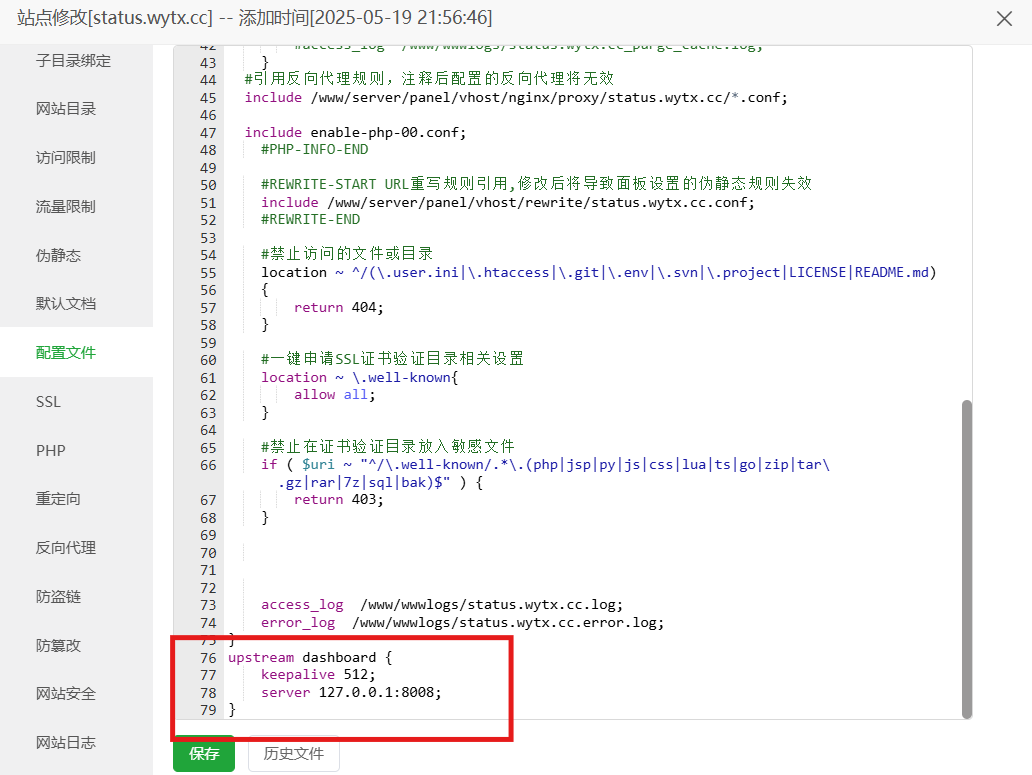Viewport: 1032px width, 775px height.
Task: Open the 访问限制 tab
Action: tap(66, 157)
